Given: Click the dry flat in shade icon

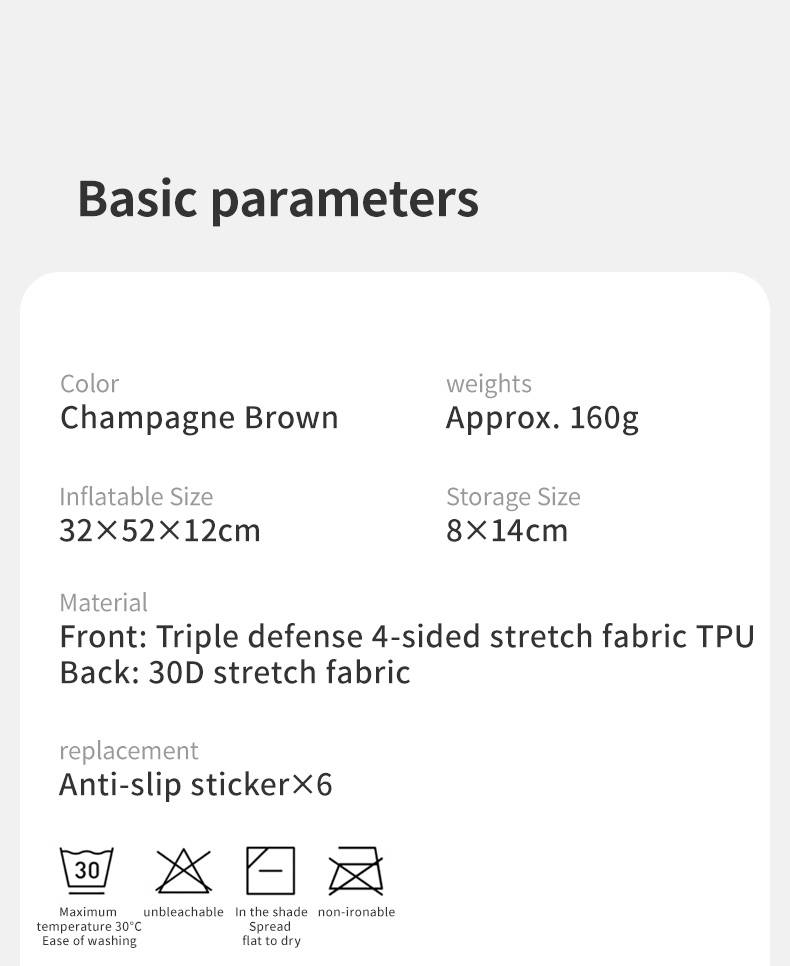Looking at the screenshot, I should click(x=271, y=871).
